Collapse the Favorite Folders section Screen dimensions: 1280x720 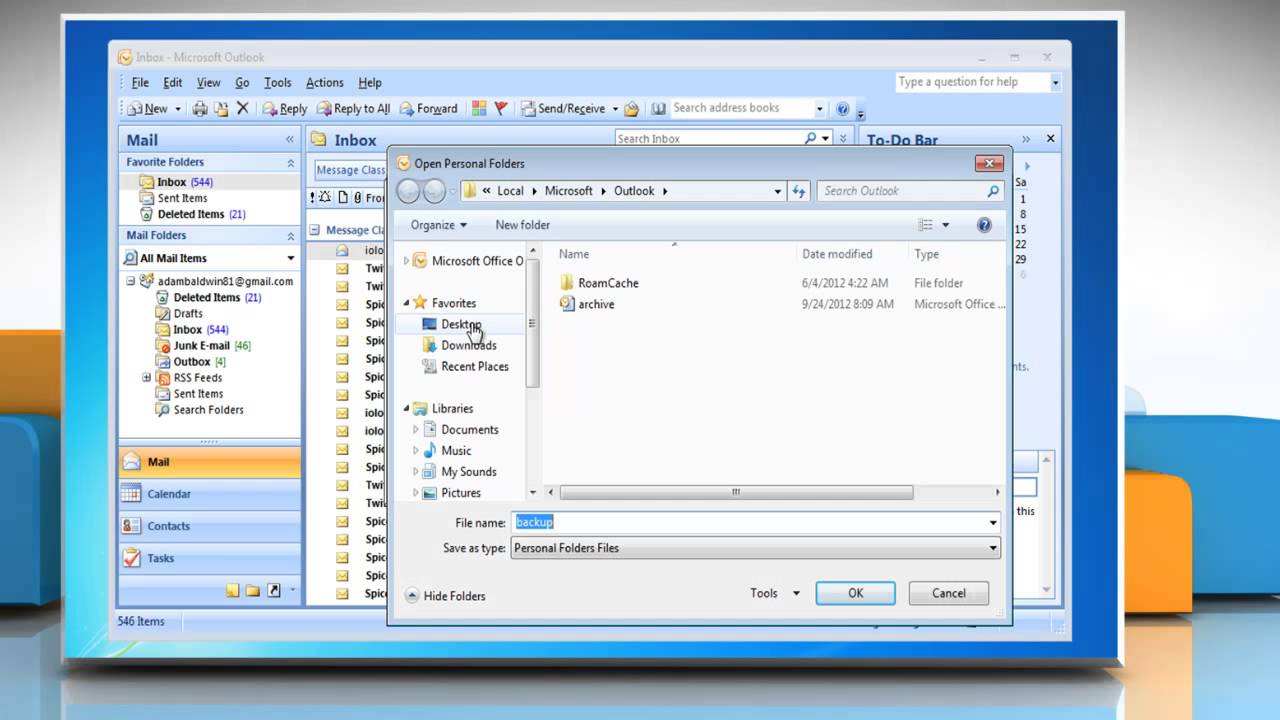click(291, 163)
